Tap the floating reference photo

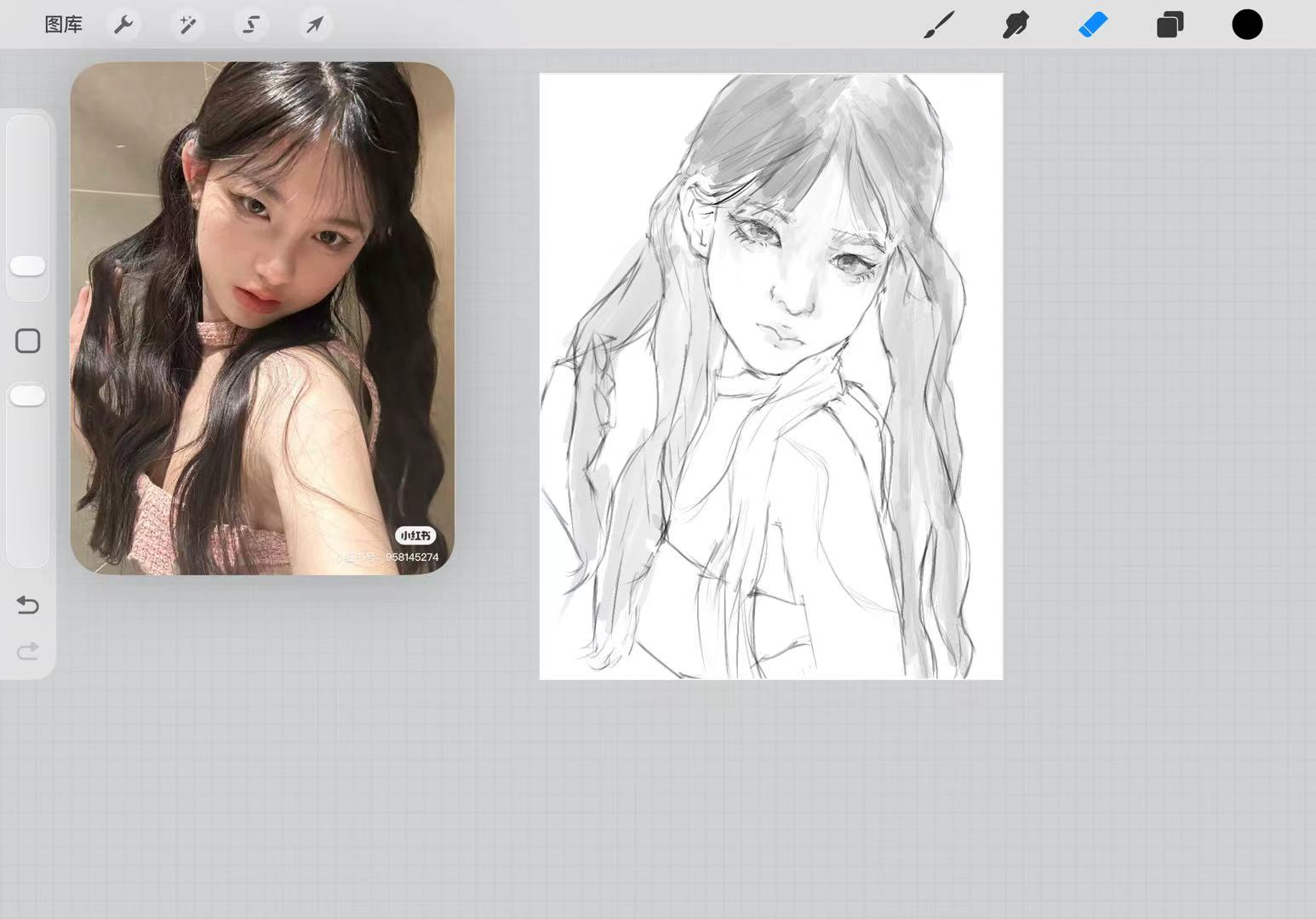coord(262,318)
